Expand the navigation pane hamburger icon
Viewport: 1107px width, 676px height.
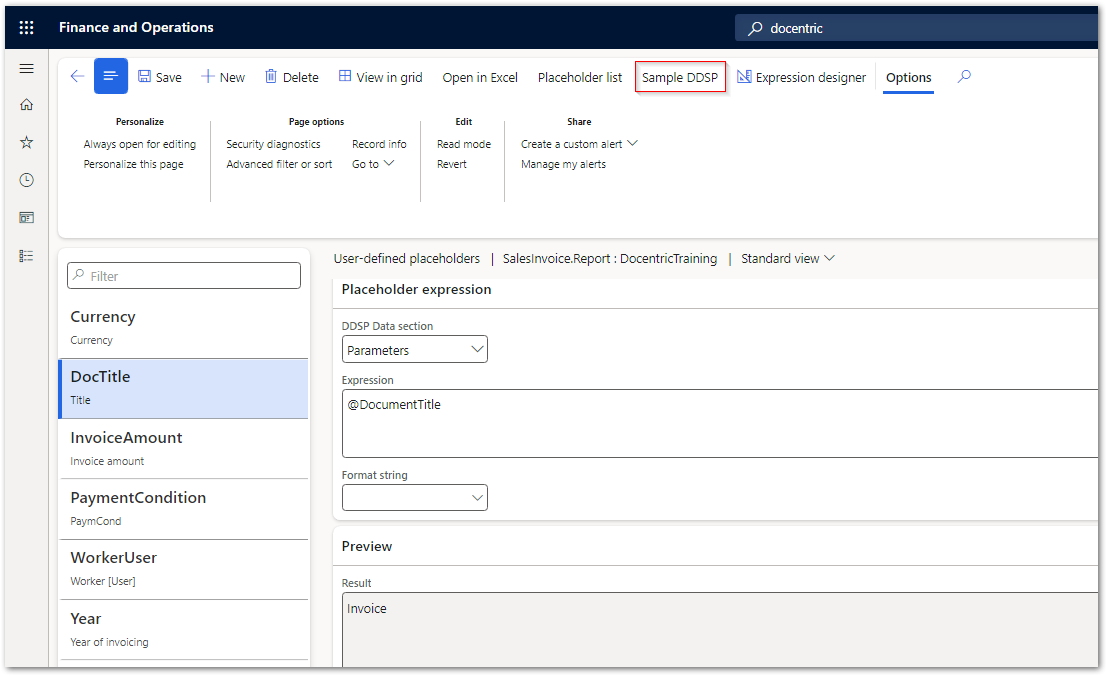click(x=26, y=68)
